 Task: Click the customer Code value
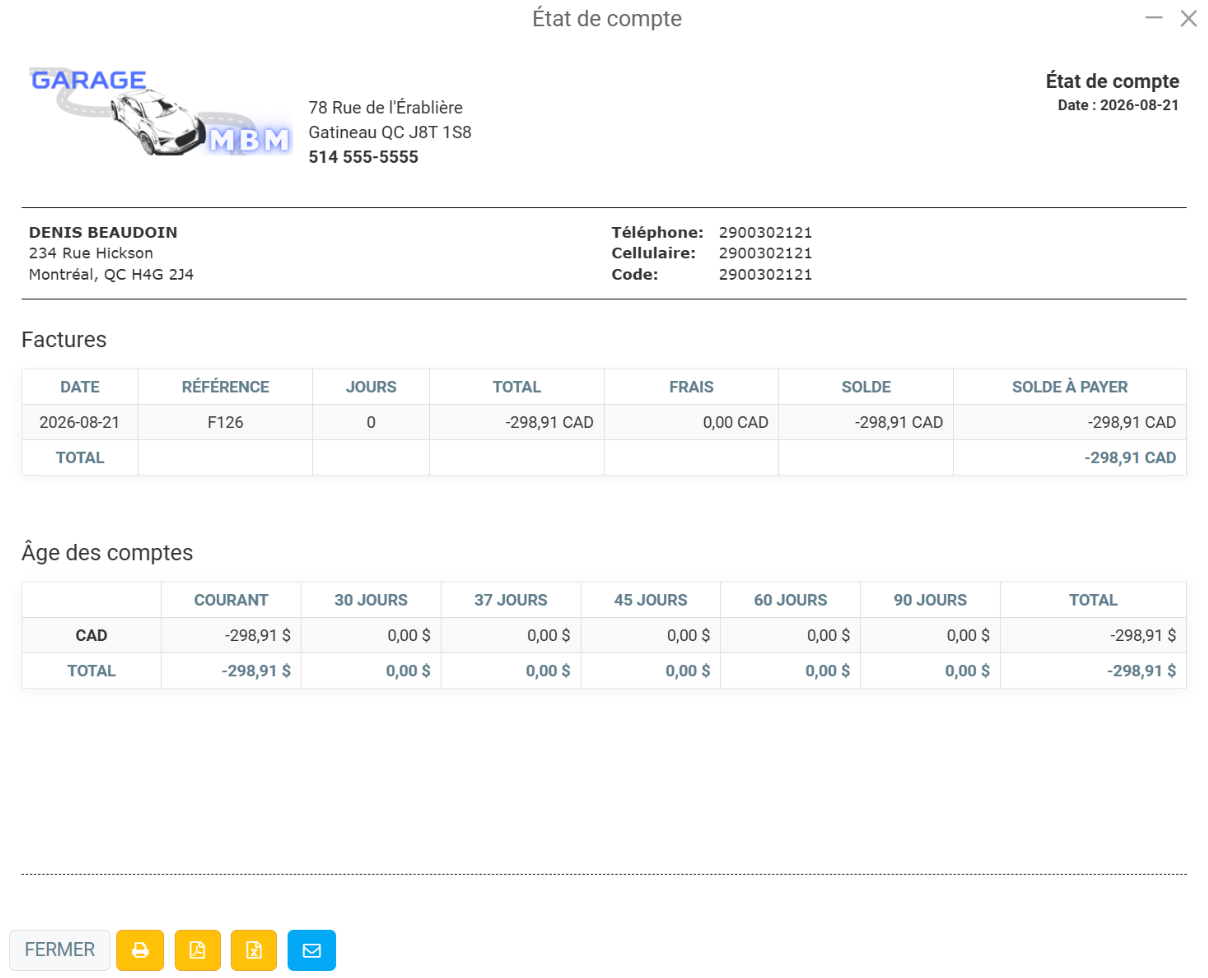tap(765, 274)
